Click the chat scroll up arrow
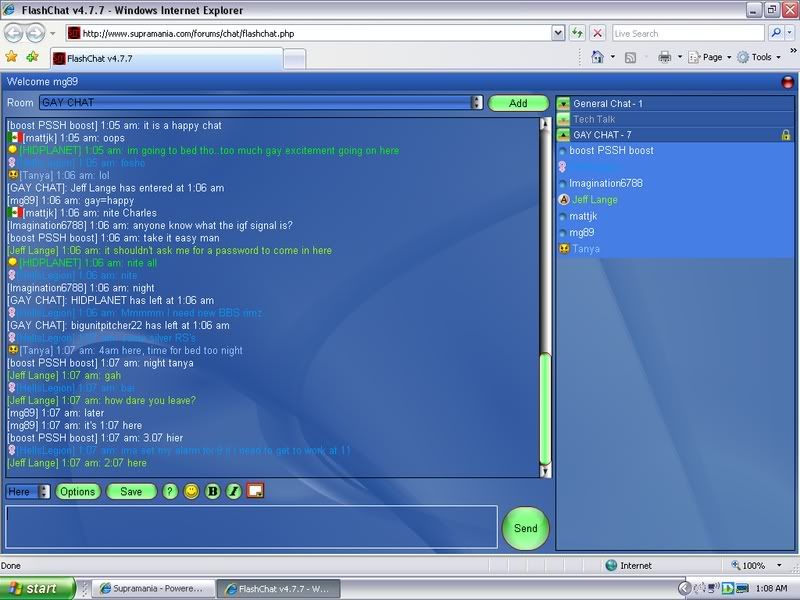 pyautogui.click(x=545, y=123)
